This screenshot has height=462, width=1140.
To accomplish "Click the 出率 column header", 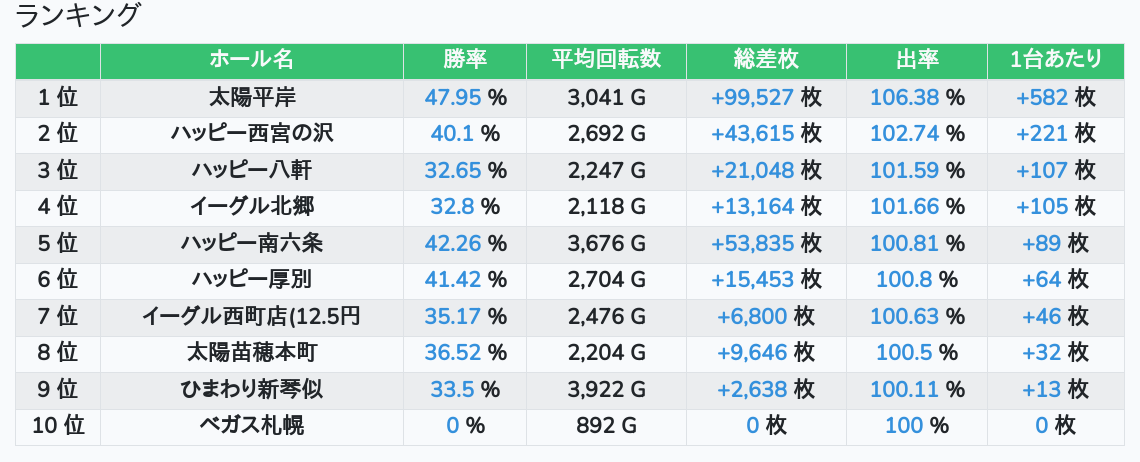I will (917, 60).
